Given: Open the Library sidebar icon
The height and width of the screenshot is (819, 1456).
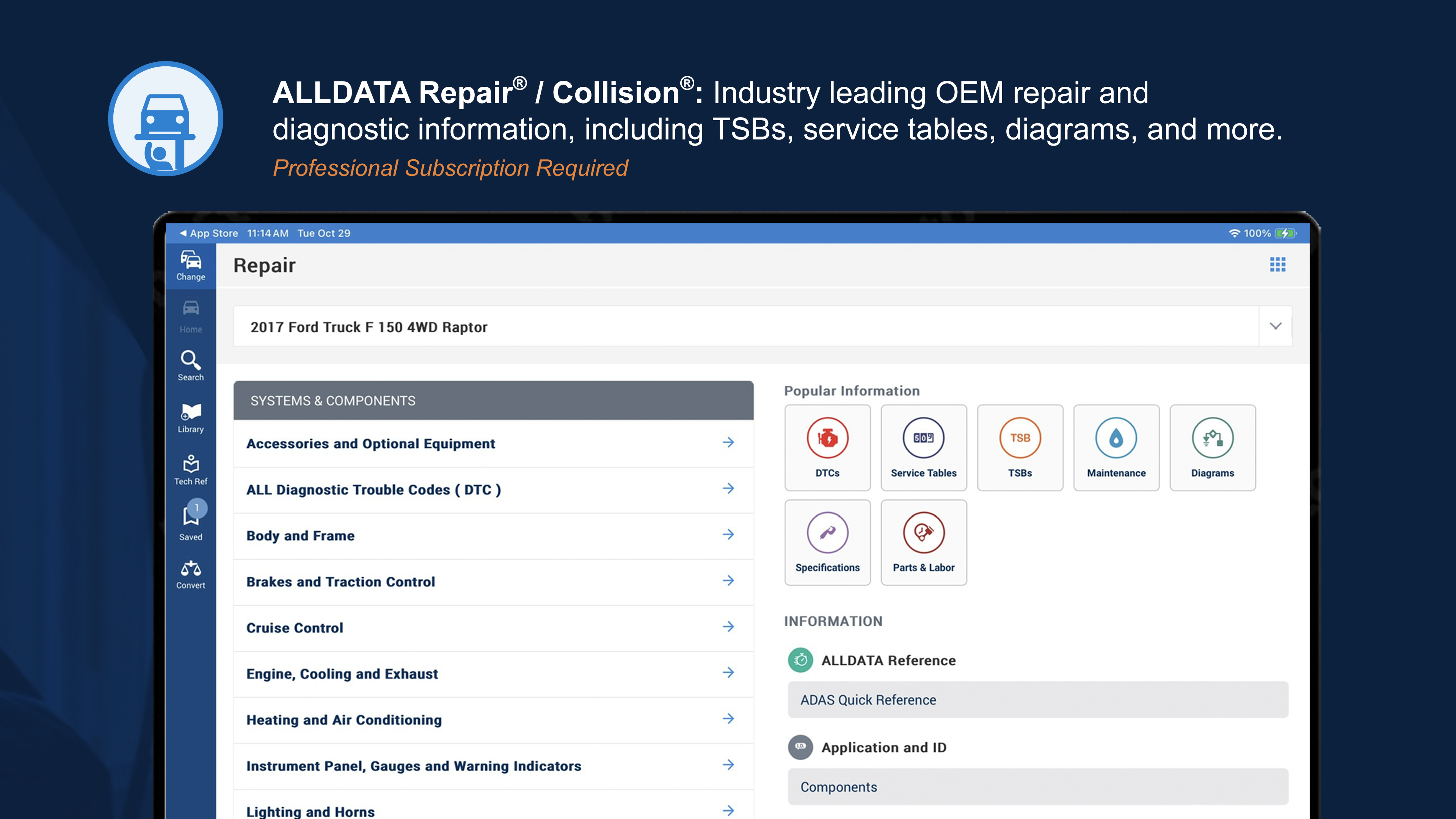Looking at the screenshot, I should (x=190, y=418).
